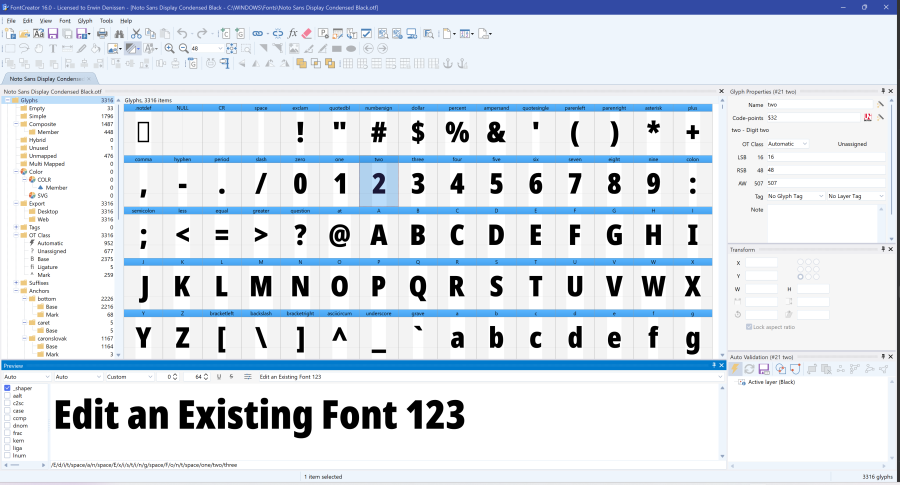This screenshot has width=900, height=485.
Task: Increase the preview font size 64 stepper
Action: 206,375
